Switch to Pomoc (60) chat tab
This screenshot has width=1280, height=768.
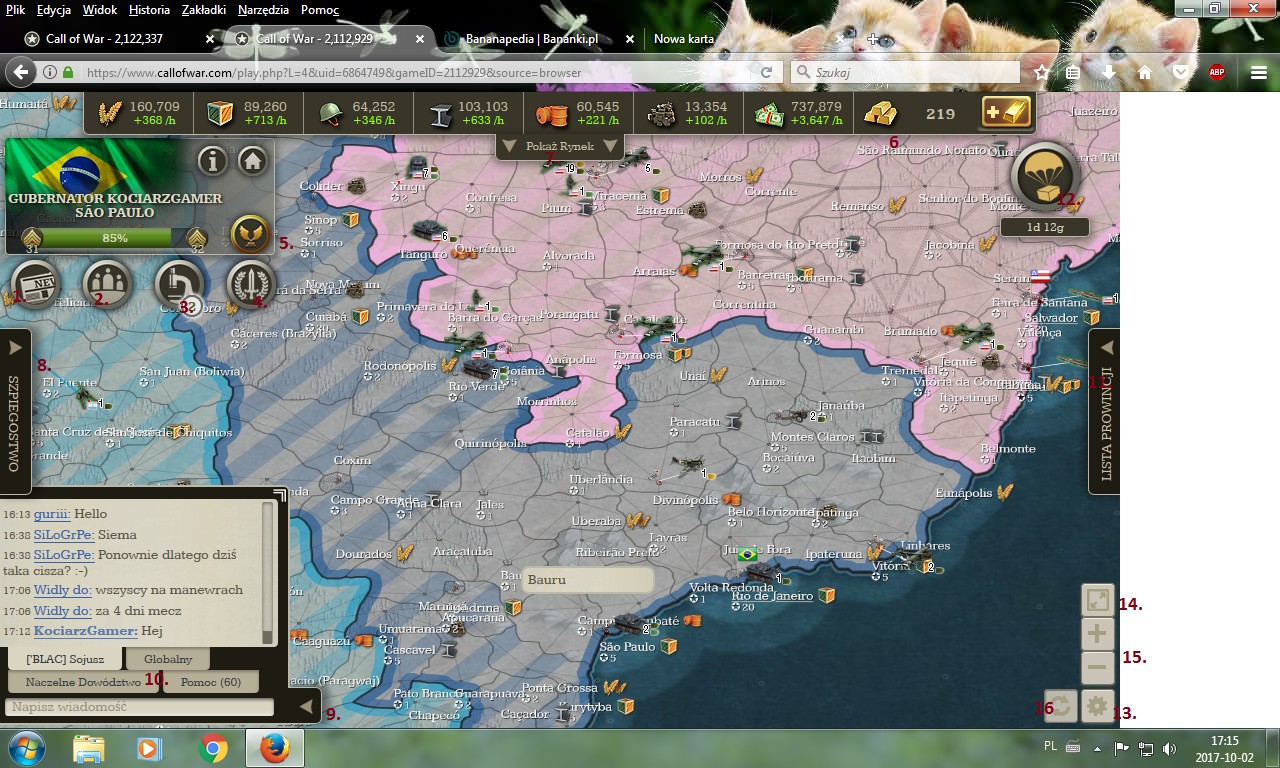pyautogui.click(x=211, y=682)
